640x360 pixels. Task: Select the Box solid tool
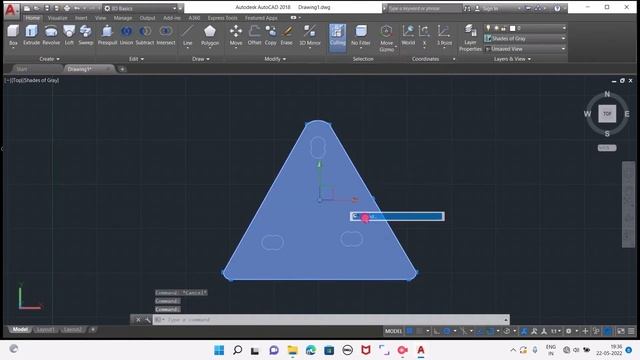pyautogui.click(x=13, y=35)
